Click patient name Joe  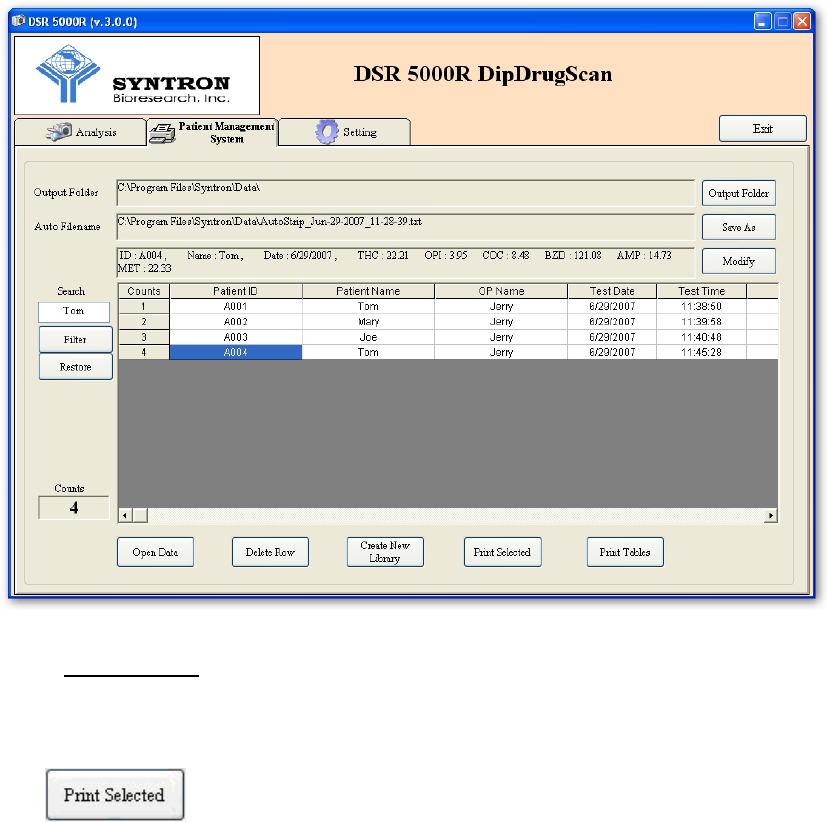pyautogui.click(x=368, y=337)
